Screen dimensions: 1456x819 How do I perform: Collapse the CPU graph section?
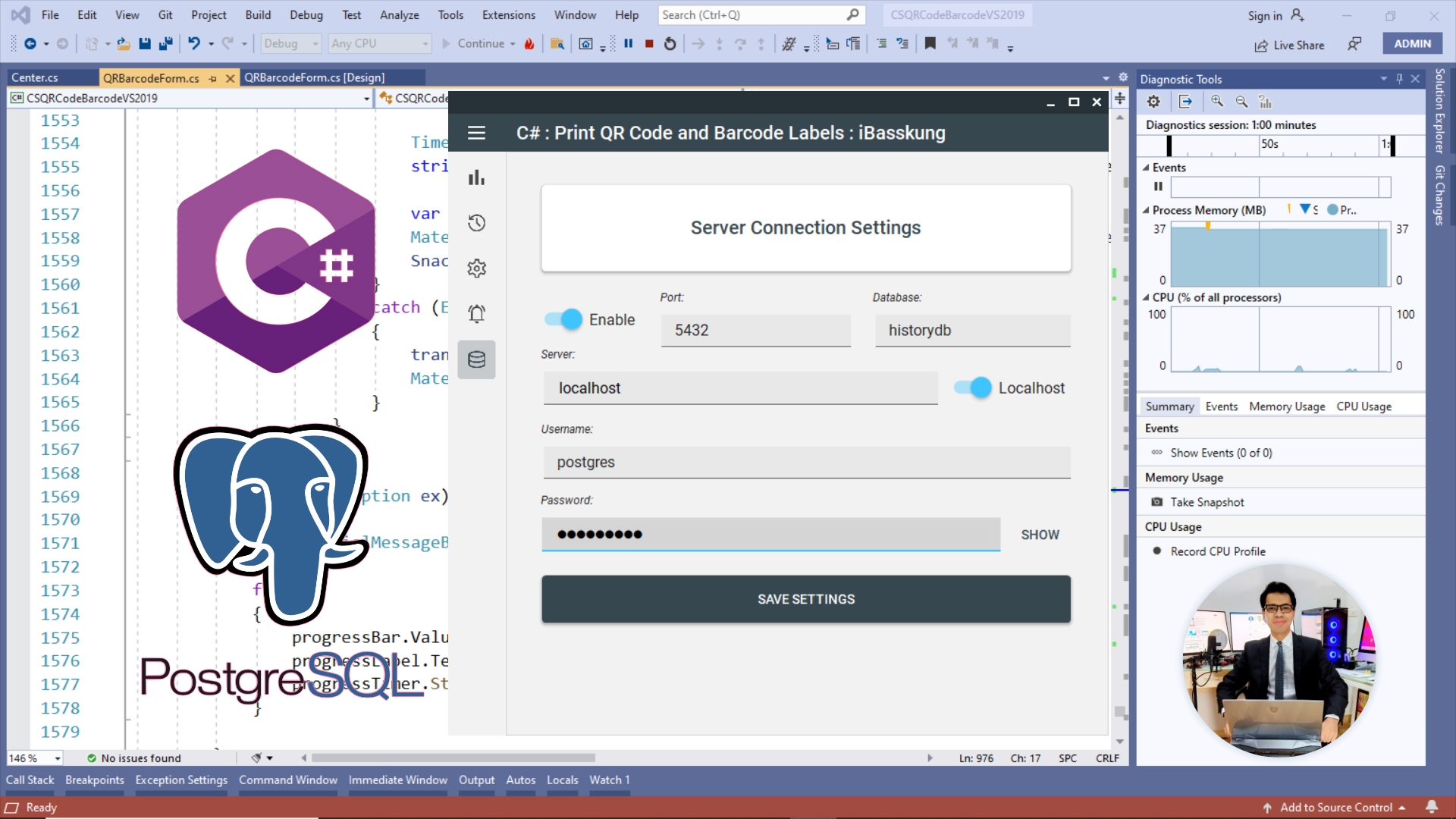tap(1146, 297)
